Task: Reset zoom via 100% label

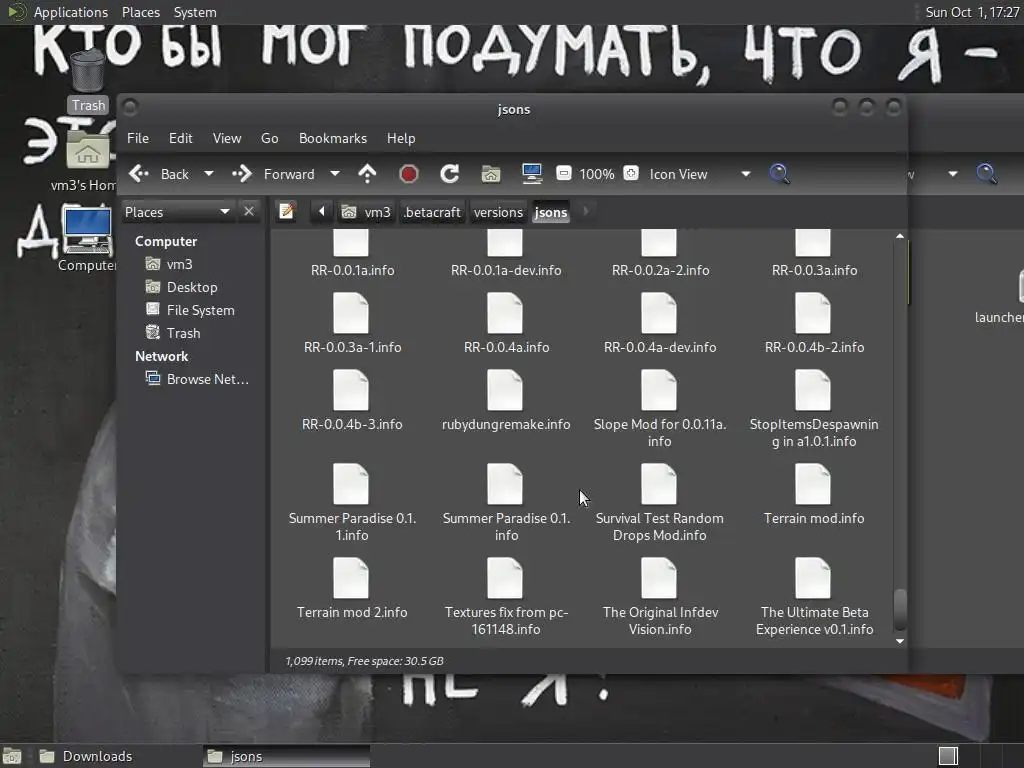Action: pyautogui.click(x=597, y=174)
